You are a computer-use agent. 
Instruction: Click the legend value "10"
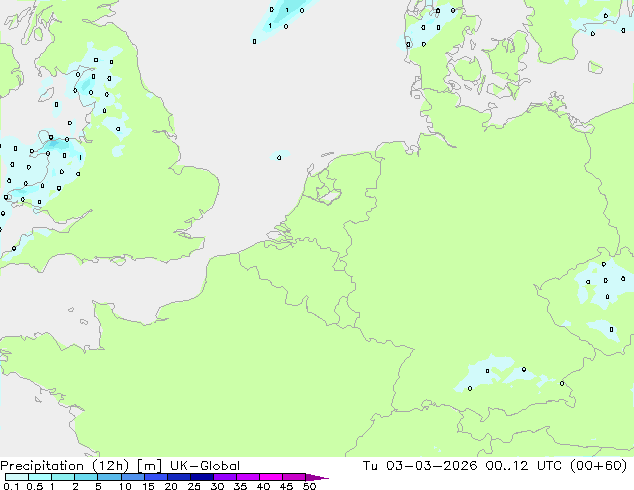125,486
